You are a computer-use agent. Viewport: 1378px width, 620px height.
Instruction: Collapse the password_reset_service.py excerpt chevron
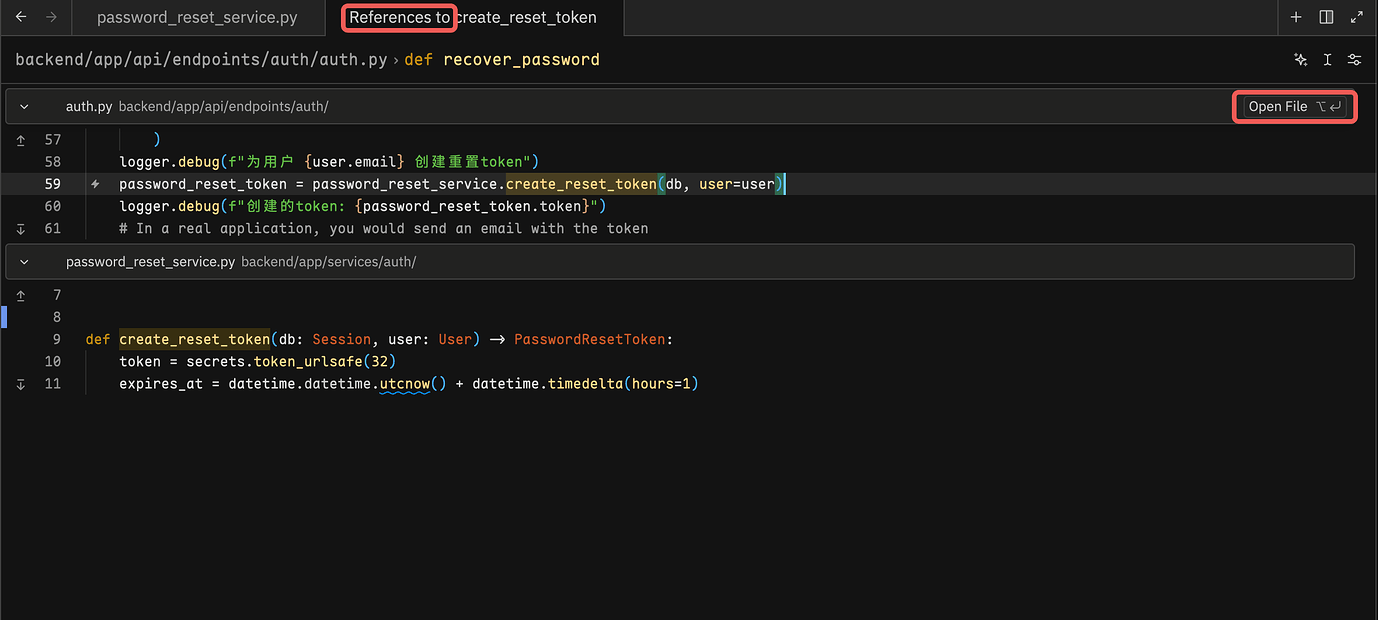[24, 262]
